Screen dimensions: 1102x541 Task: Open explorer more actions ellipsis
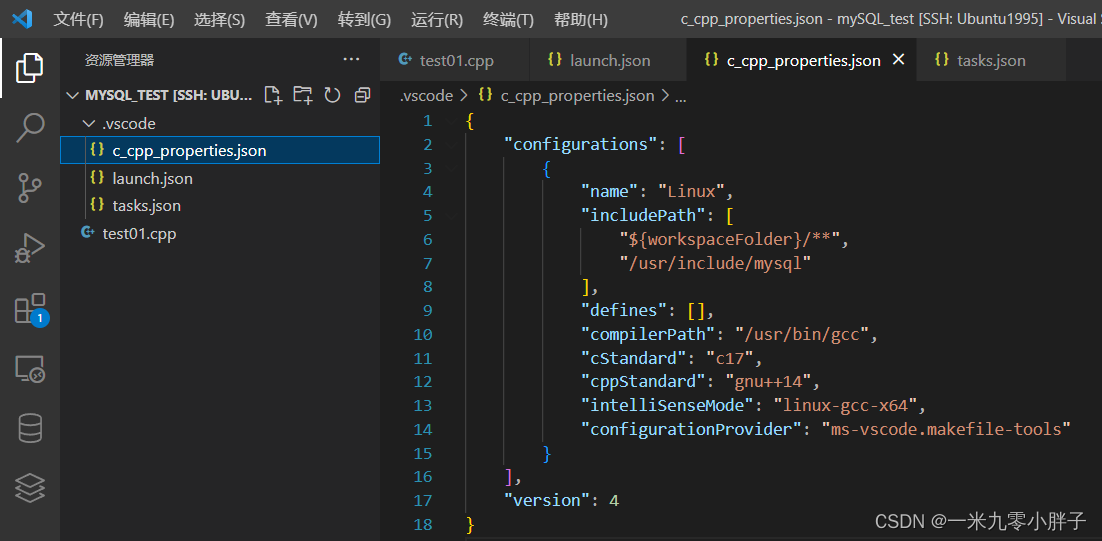point(351,60)
